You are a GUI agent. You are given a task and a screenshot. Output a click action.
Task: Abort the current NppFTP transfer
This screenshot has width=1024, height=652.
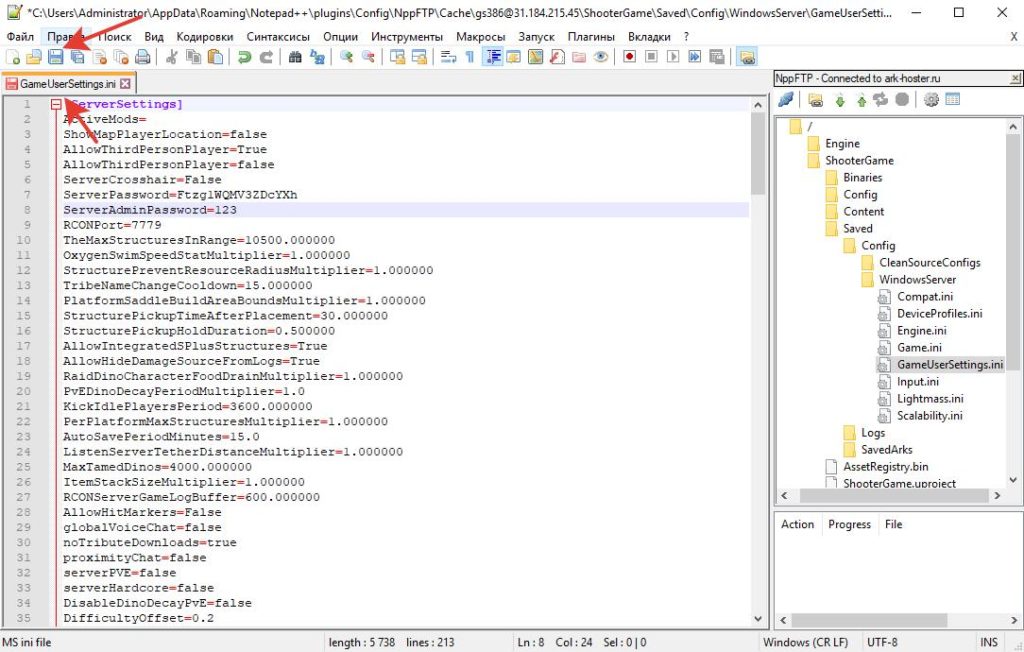[x=902, y=100]
